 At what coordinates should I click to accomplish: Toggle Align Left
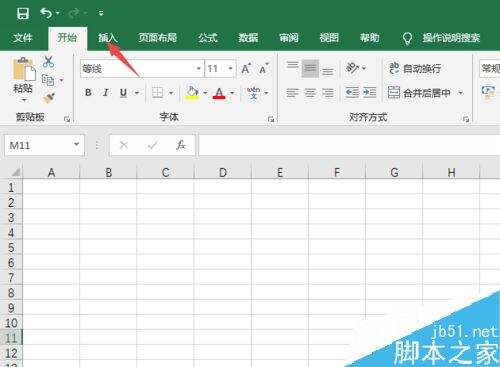(292, 93)
